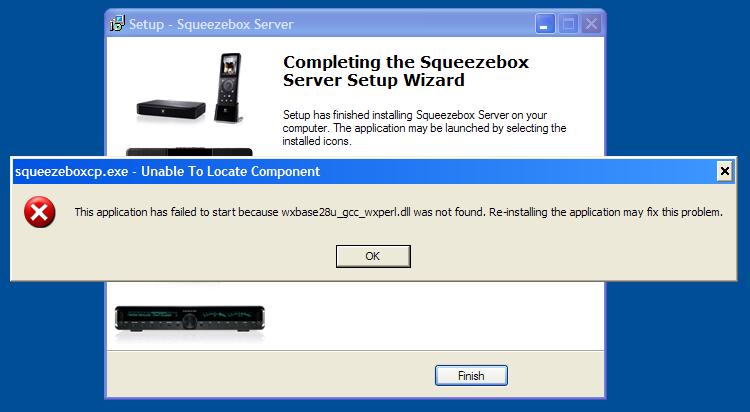
Task: Click the black Squeezebox Receiver box image
Action: pos(171,110)
